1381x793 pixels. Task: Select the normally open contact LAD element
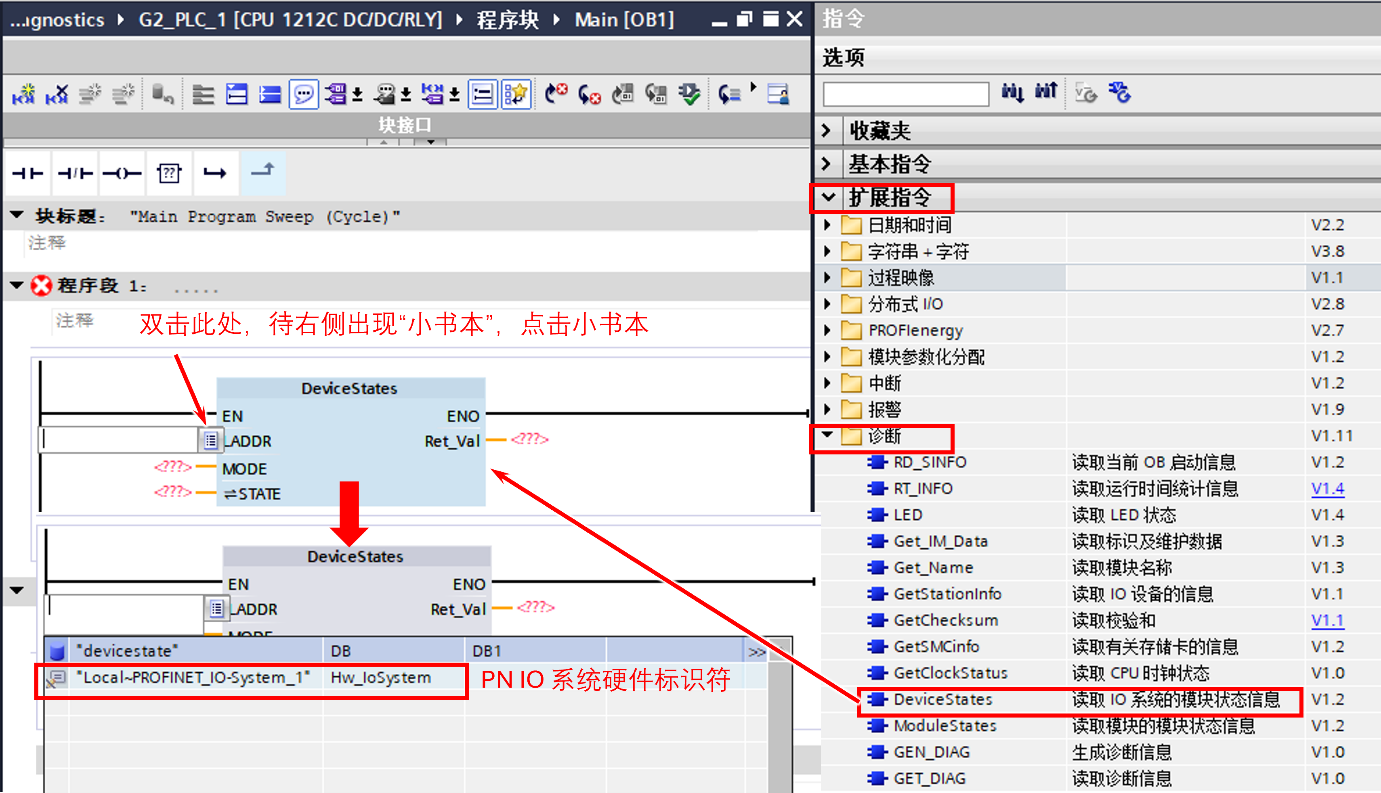click(27, 173)
